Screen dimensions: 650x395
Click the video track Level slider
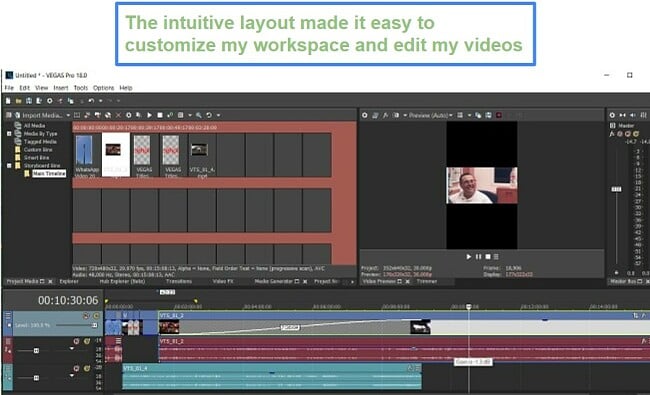77,325
